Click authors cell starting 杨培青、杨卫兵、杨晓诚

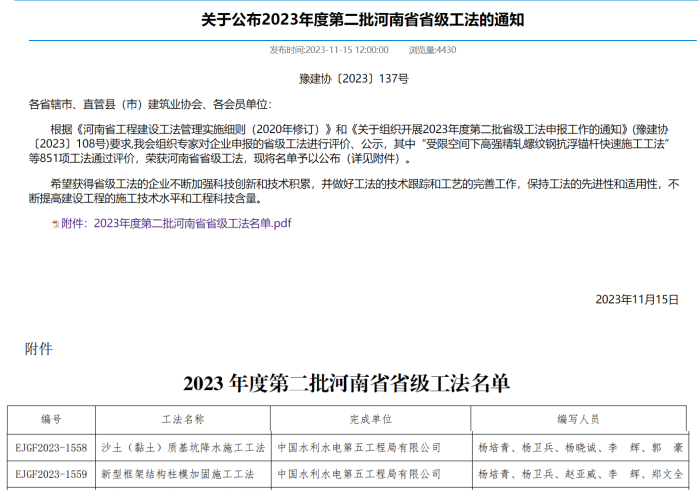point(580,448)
